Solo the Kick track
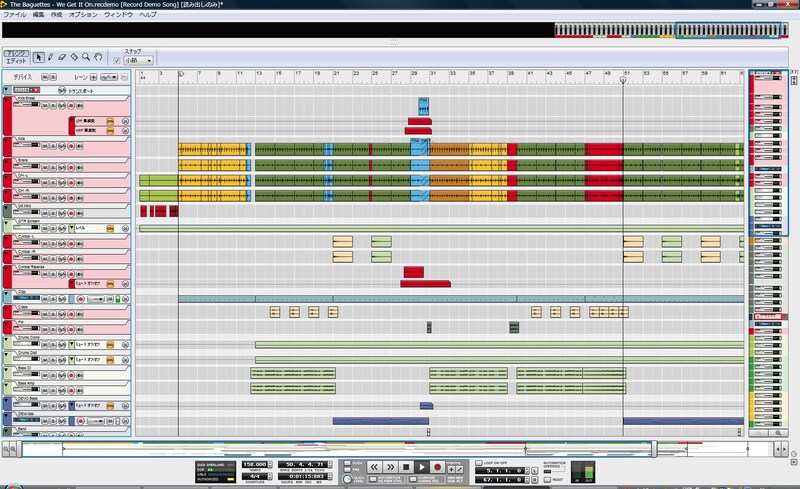This screenshot has height=489, width=800. pos(53,146)
